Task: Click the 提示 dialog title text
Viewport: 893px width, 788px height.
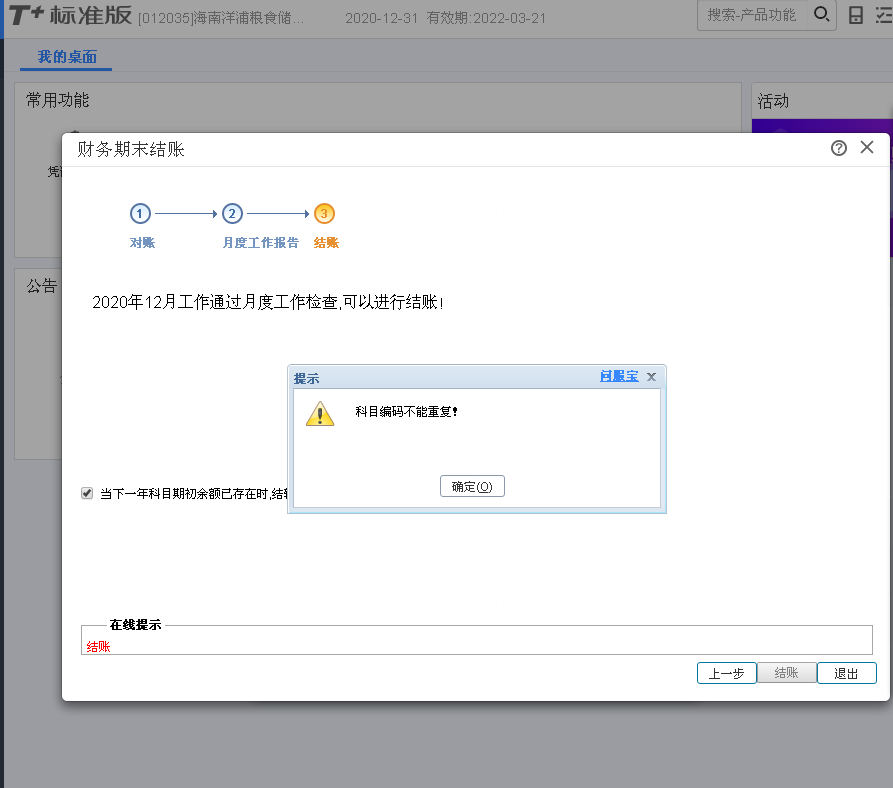Action: (x=306, y=379)
